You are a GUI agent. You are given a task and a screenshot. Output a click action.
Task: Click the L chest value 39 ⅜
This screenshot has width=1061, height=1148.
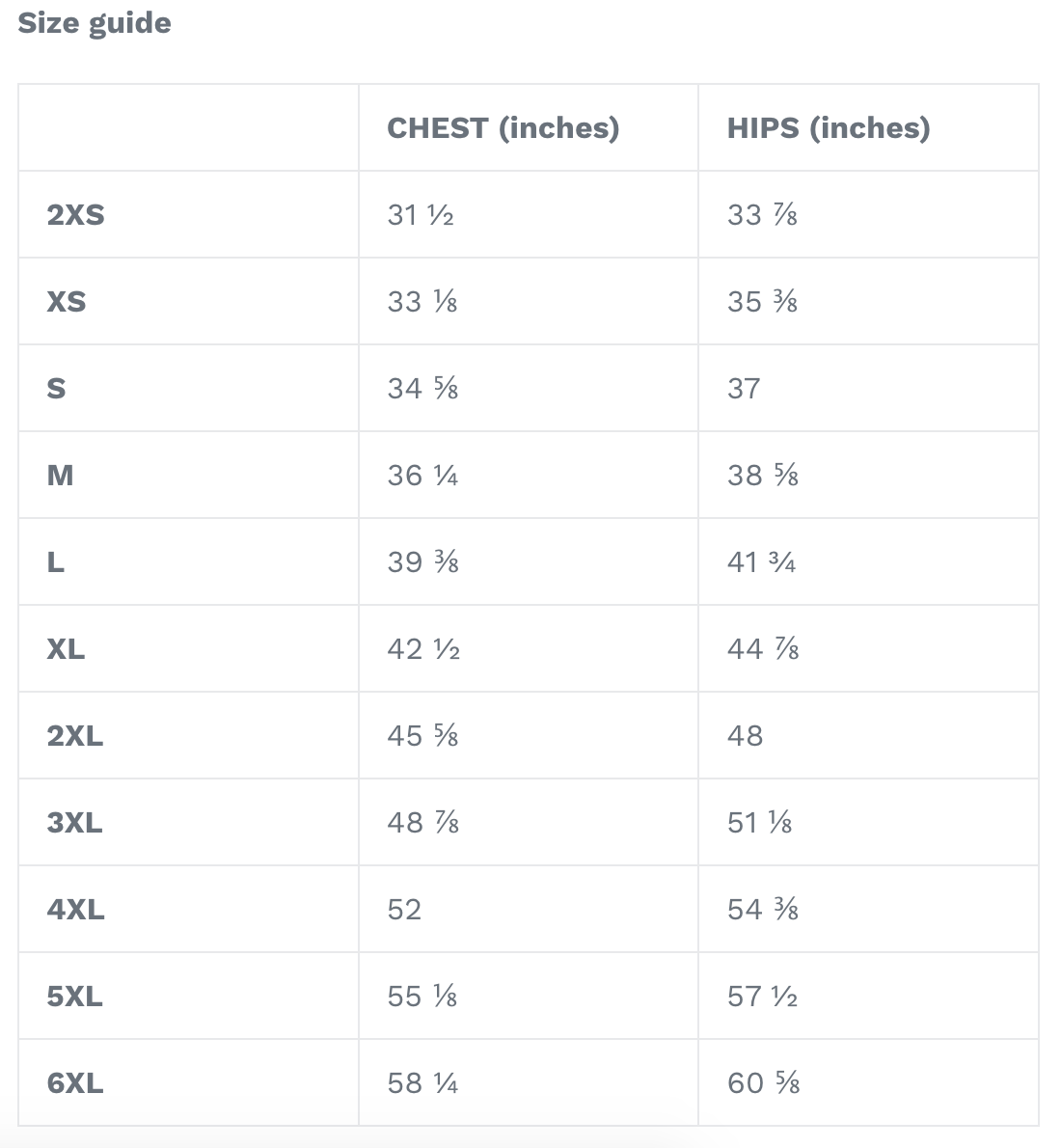click(x=422, y=561)
